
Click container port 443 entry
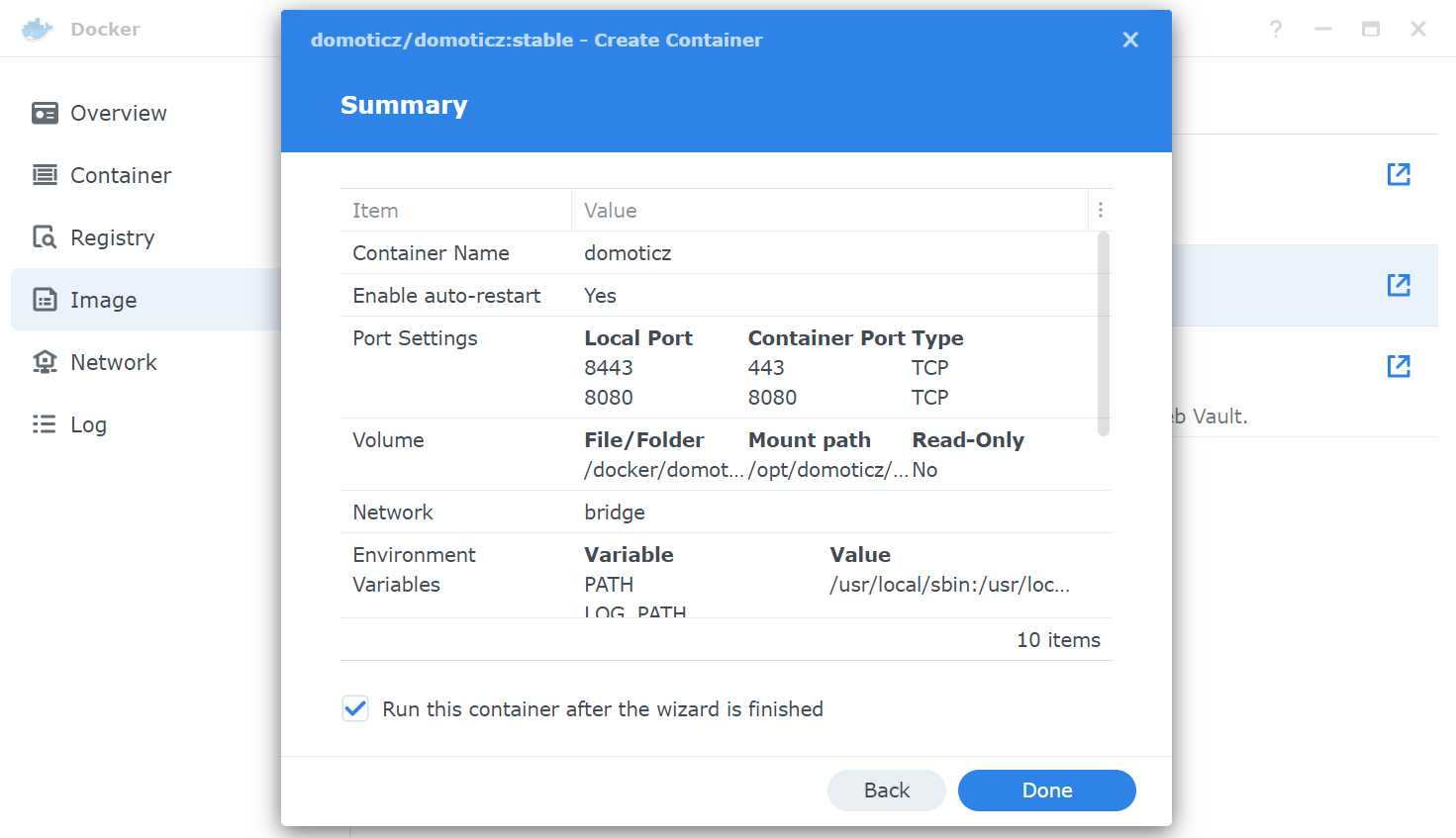766,368
